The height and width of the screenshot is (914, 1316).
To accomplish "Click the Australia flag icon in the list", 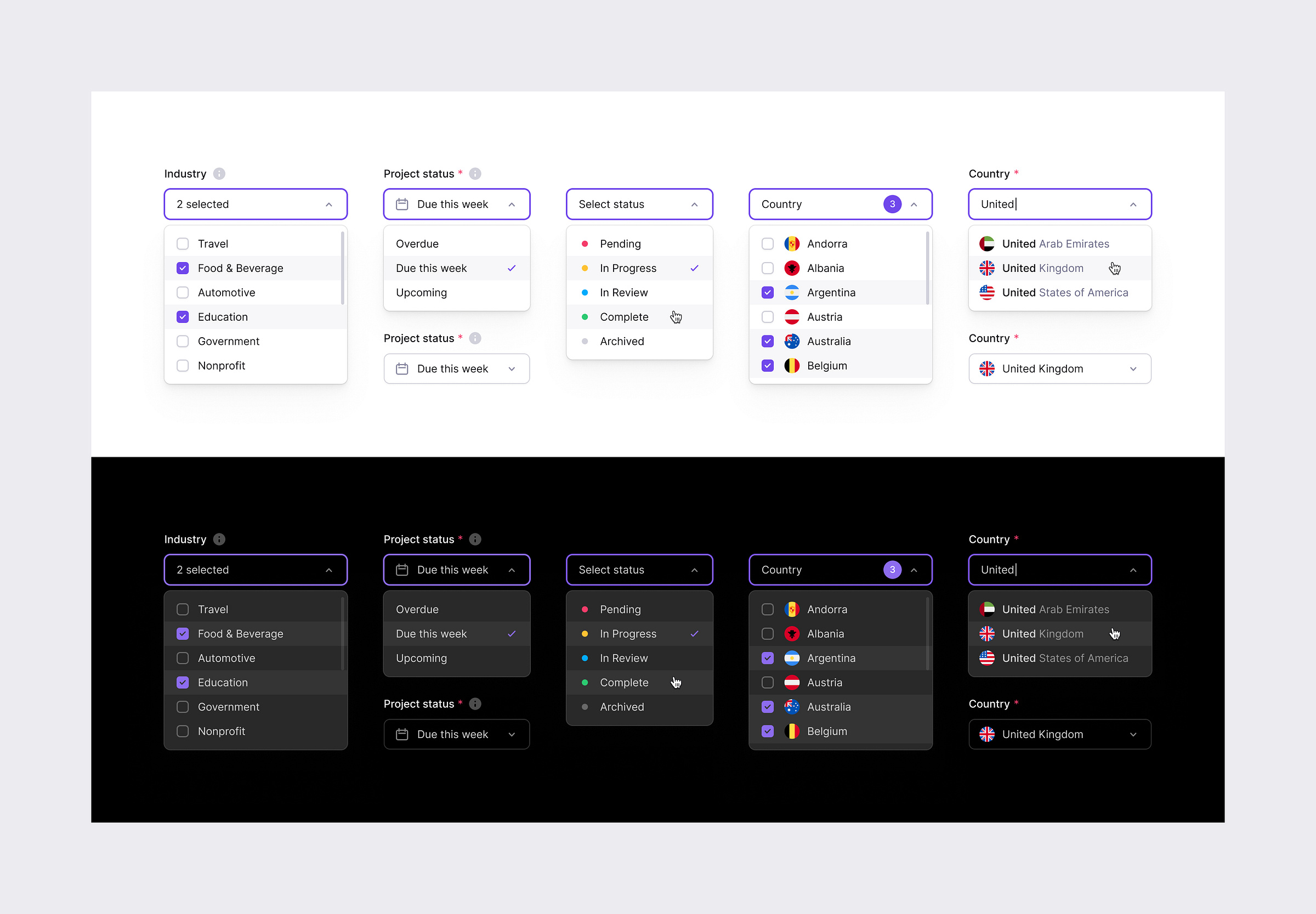I will point(792,340).
